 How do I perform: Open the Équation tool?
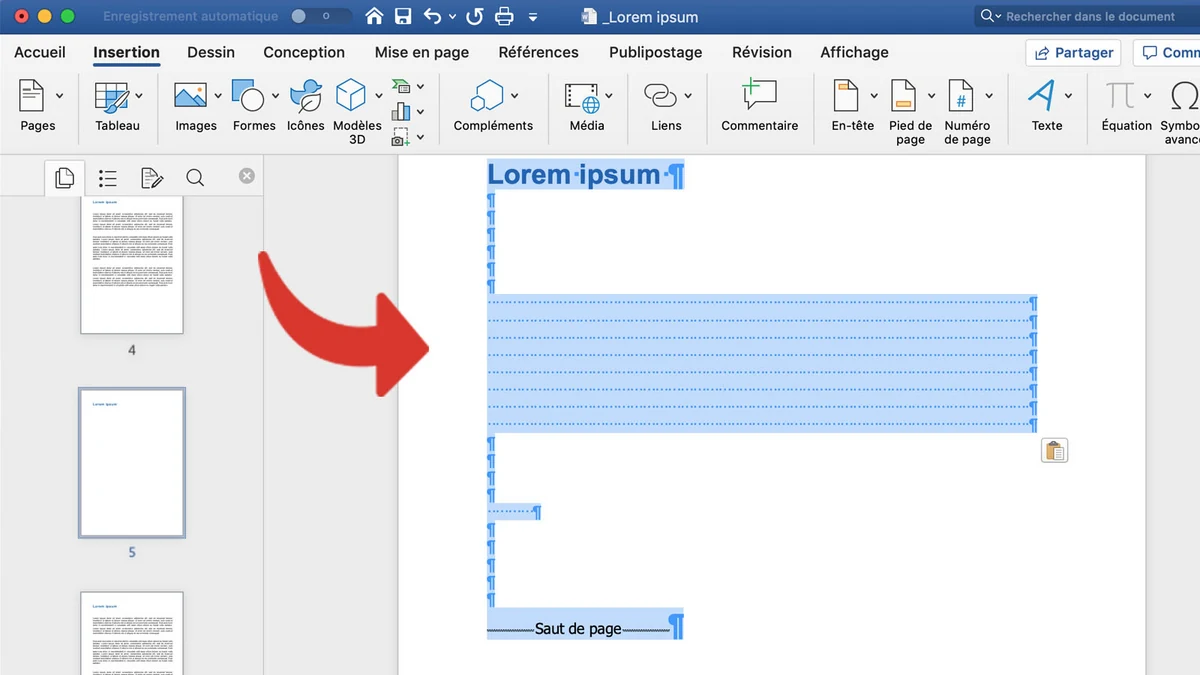[x=1120, y=97]
